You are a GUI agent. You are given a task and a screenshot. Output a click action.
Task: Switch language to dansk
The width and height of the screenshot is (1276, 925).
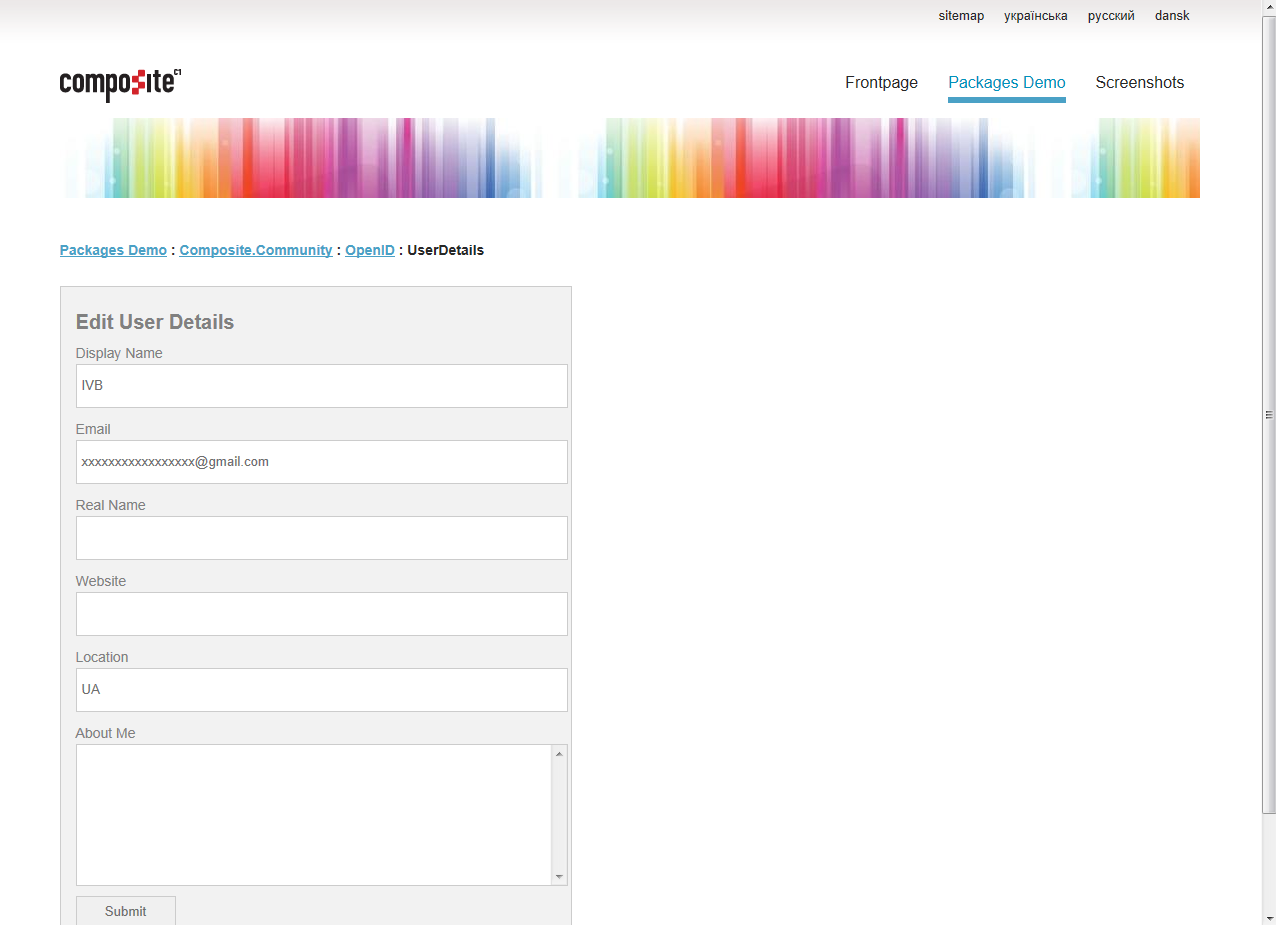click(1172, 16)
